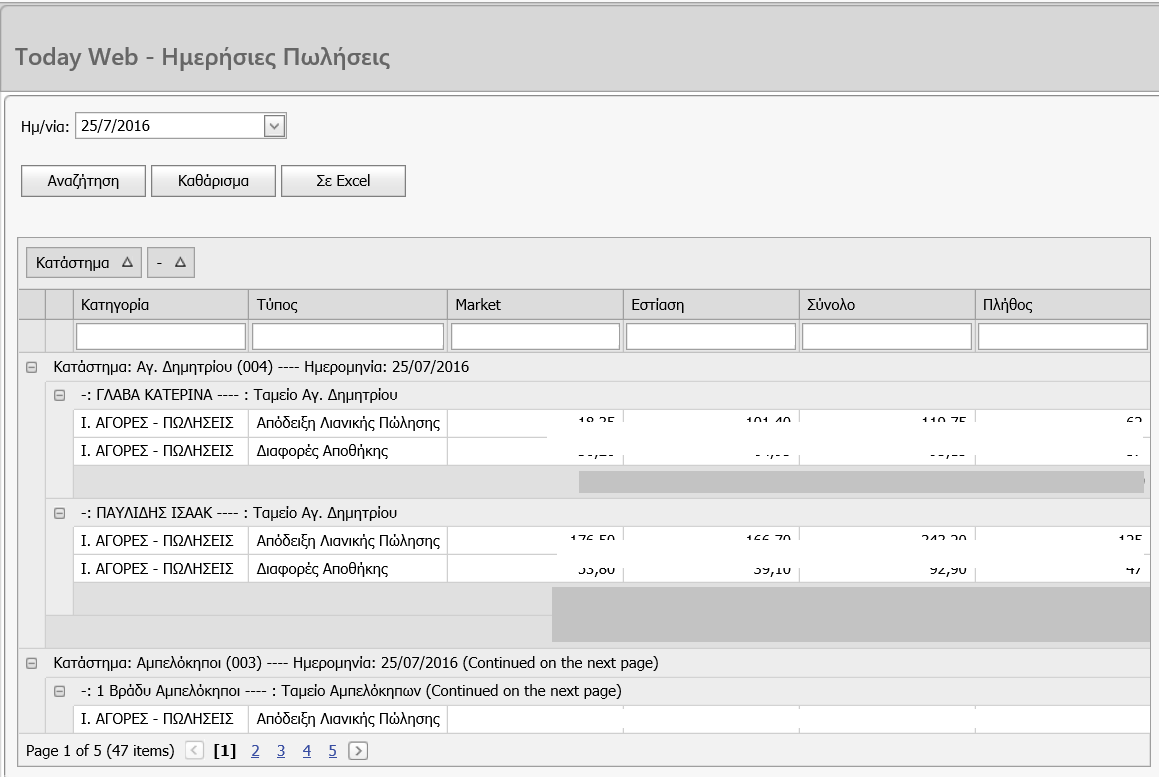Focus the Τύπος column filter field
The width and height of the screenshot is (1159, 777).
pos(347,336)
